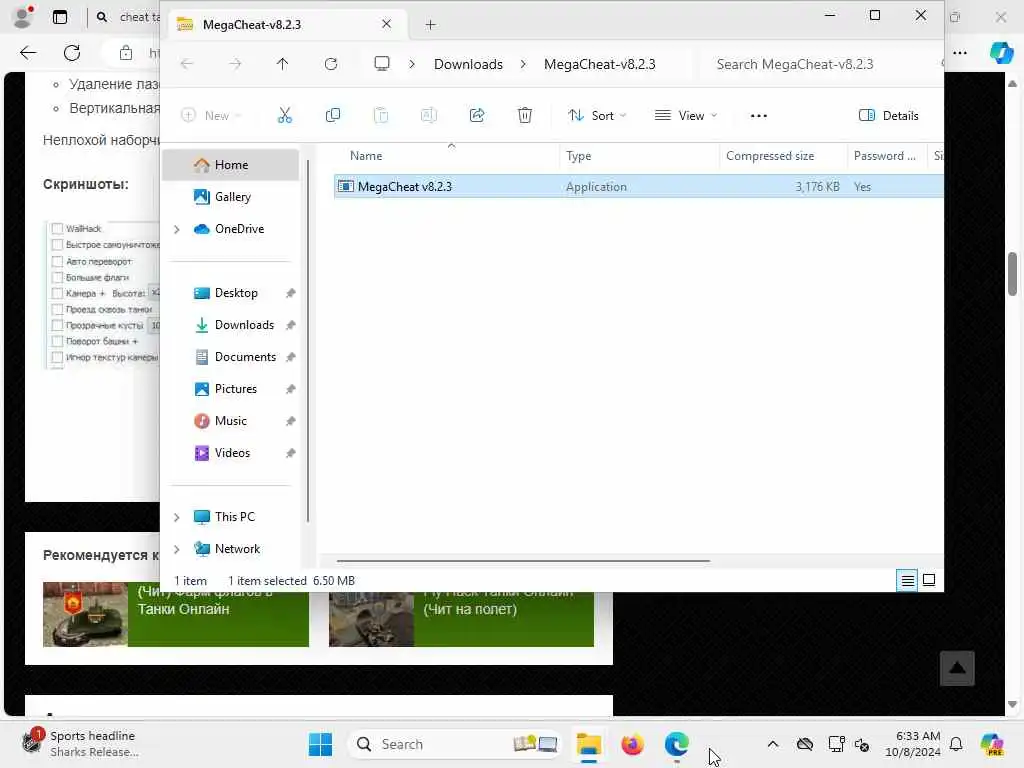Screen dimensions: 1024x768
Task: Open the View dropdown
Action: click(x=686, y=116)
